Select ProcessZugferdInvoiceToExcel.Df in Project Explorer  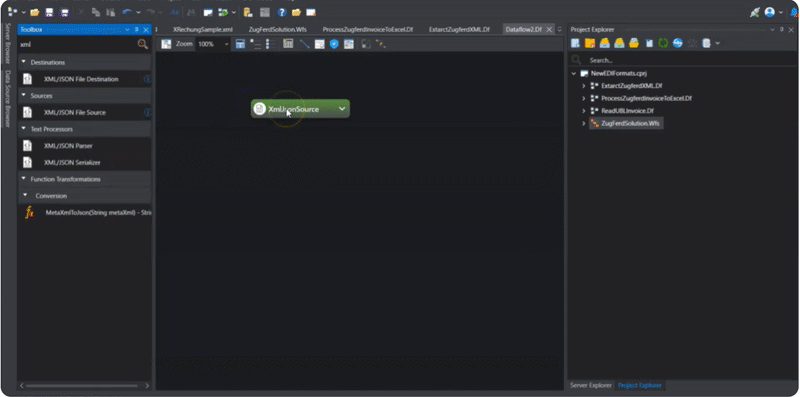coord(646,98)
